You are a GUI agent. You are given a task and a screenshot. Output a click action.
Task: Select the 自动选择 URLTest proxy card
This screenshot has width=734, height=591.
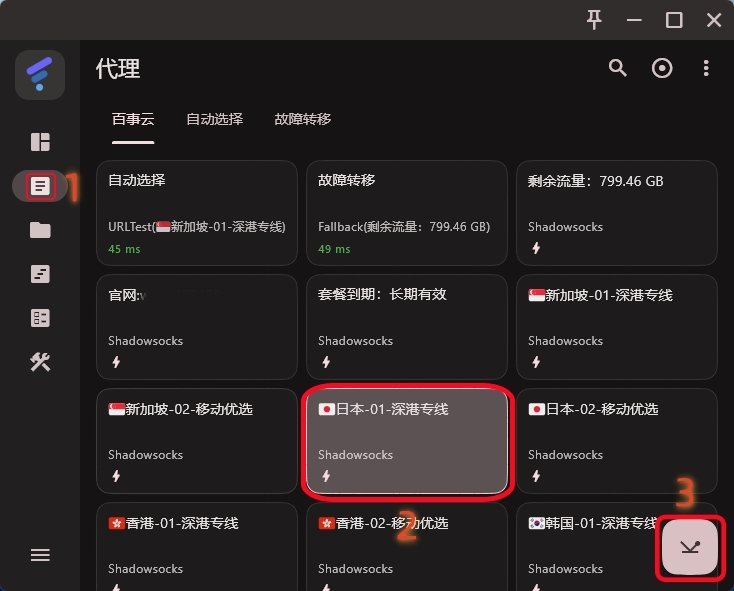(196, 212)
